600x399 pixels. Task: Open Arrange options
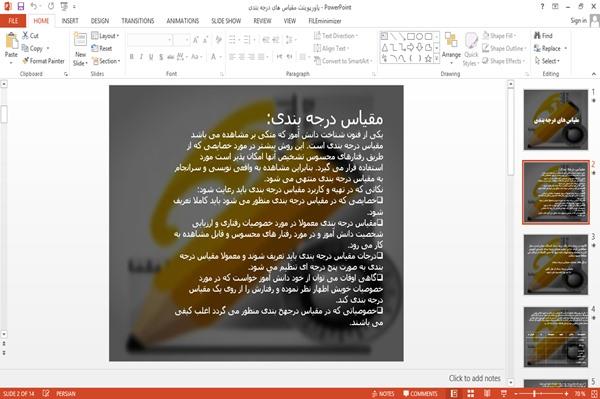pos(451,48)
